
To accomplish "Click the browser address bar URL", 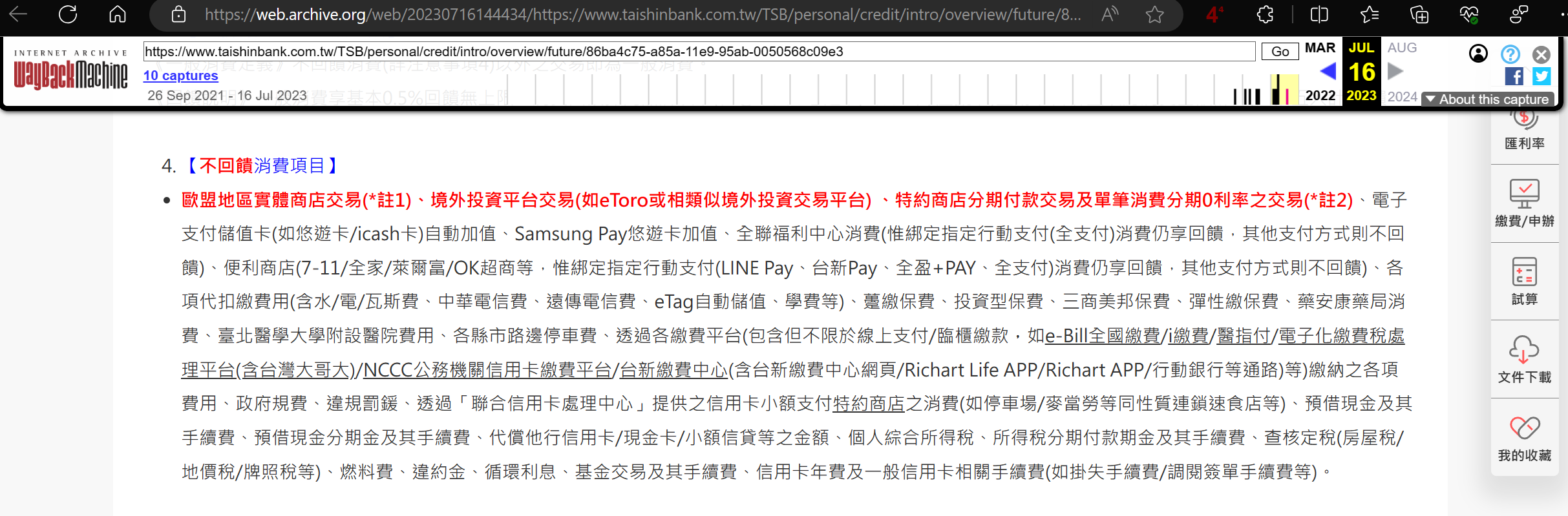I will (x=642, y=14).
